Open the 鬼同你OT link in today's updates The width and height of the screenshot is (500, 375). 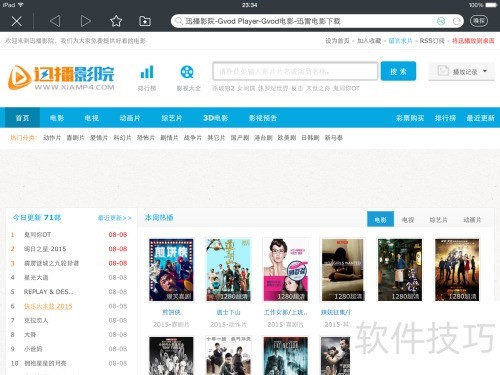click(x=37, y=235)
